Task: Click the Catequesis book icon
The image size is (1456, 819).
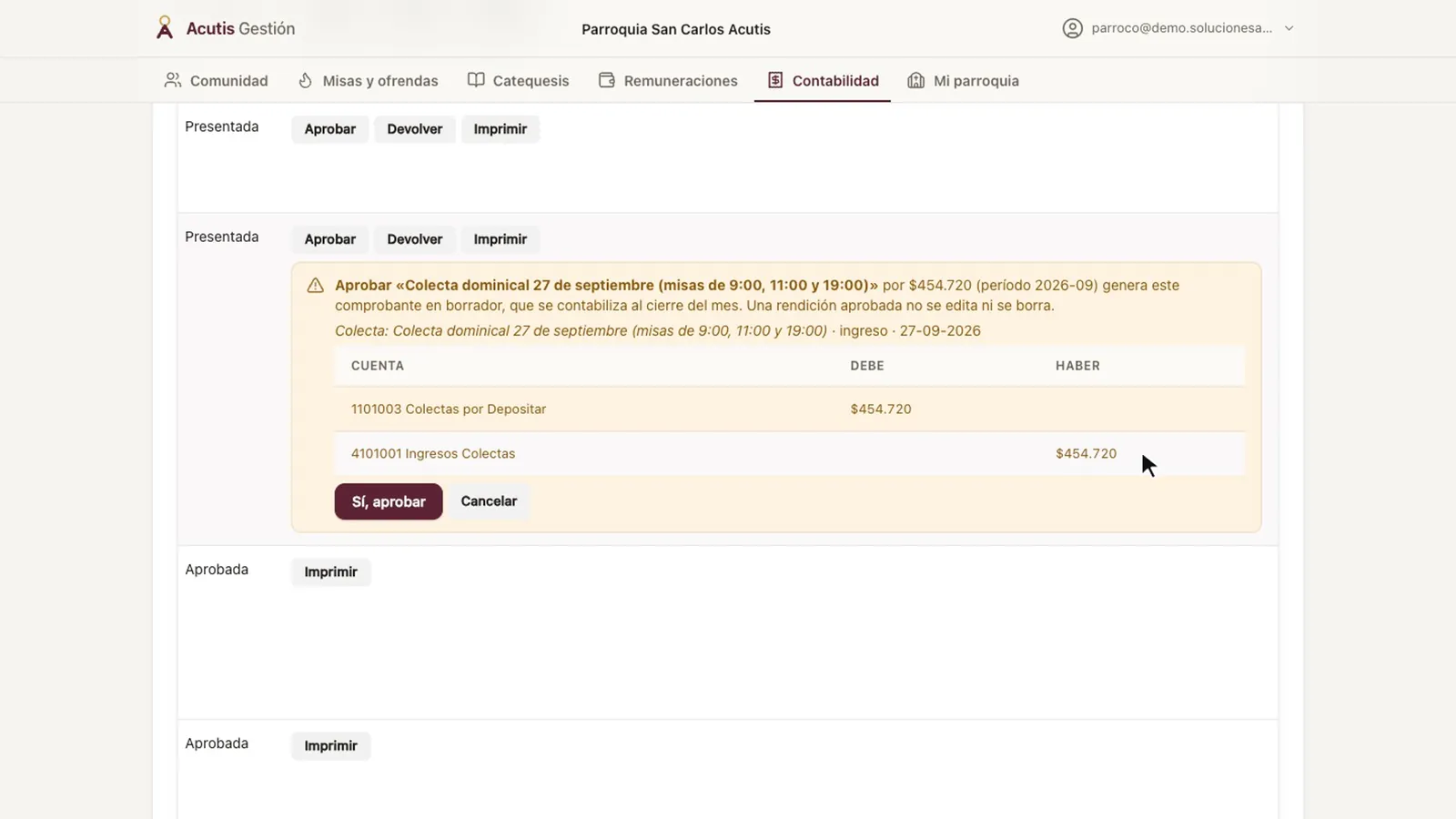Action: [476, 80]
